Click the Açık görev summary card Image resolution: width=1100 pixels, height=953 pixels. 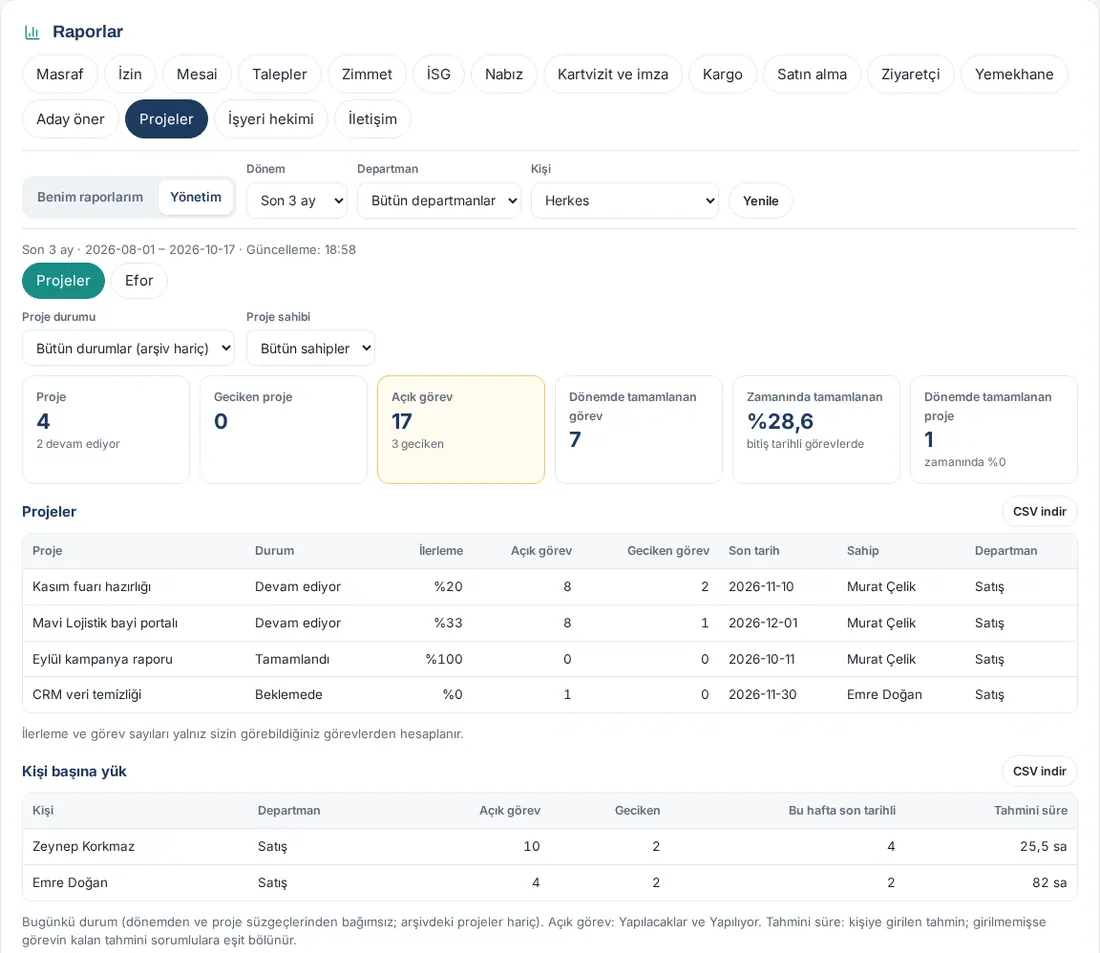pyautogui.click(x=461, y=429)
